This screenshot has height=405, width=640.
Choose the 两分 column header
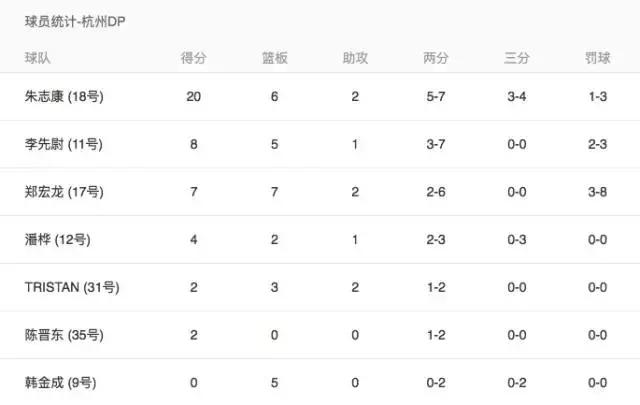[436, 58]
